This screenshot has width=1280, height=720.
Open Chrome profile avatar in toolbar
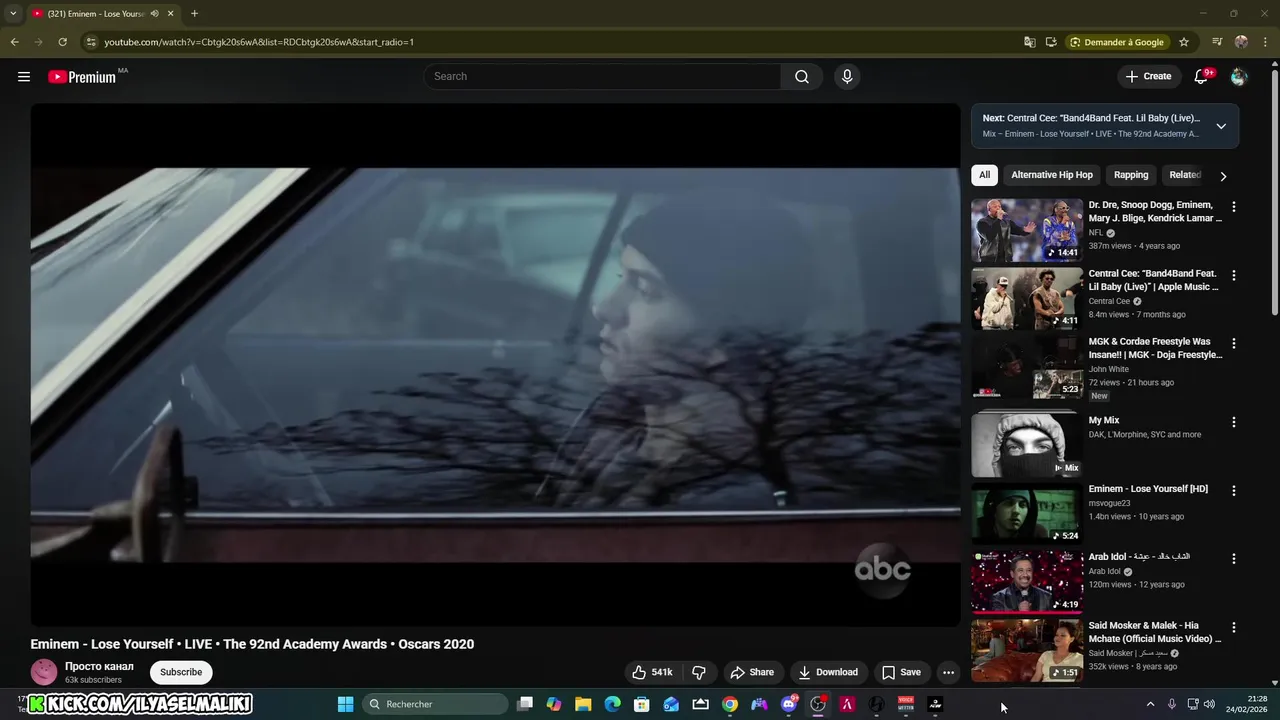1241,42
